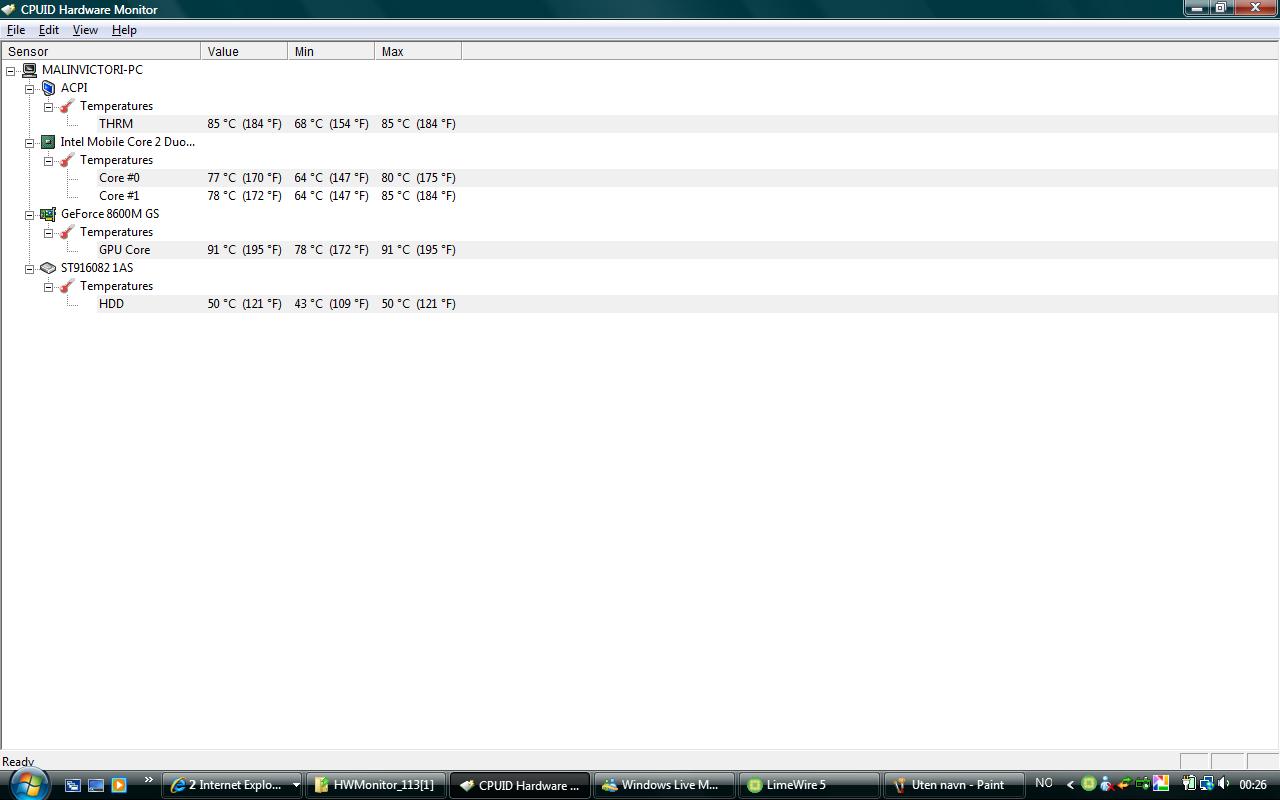
Task: Click the thermometer icon under ACPI
Action: [67, 106]
